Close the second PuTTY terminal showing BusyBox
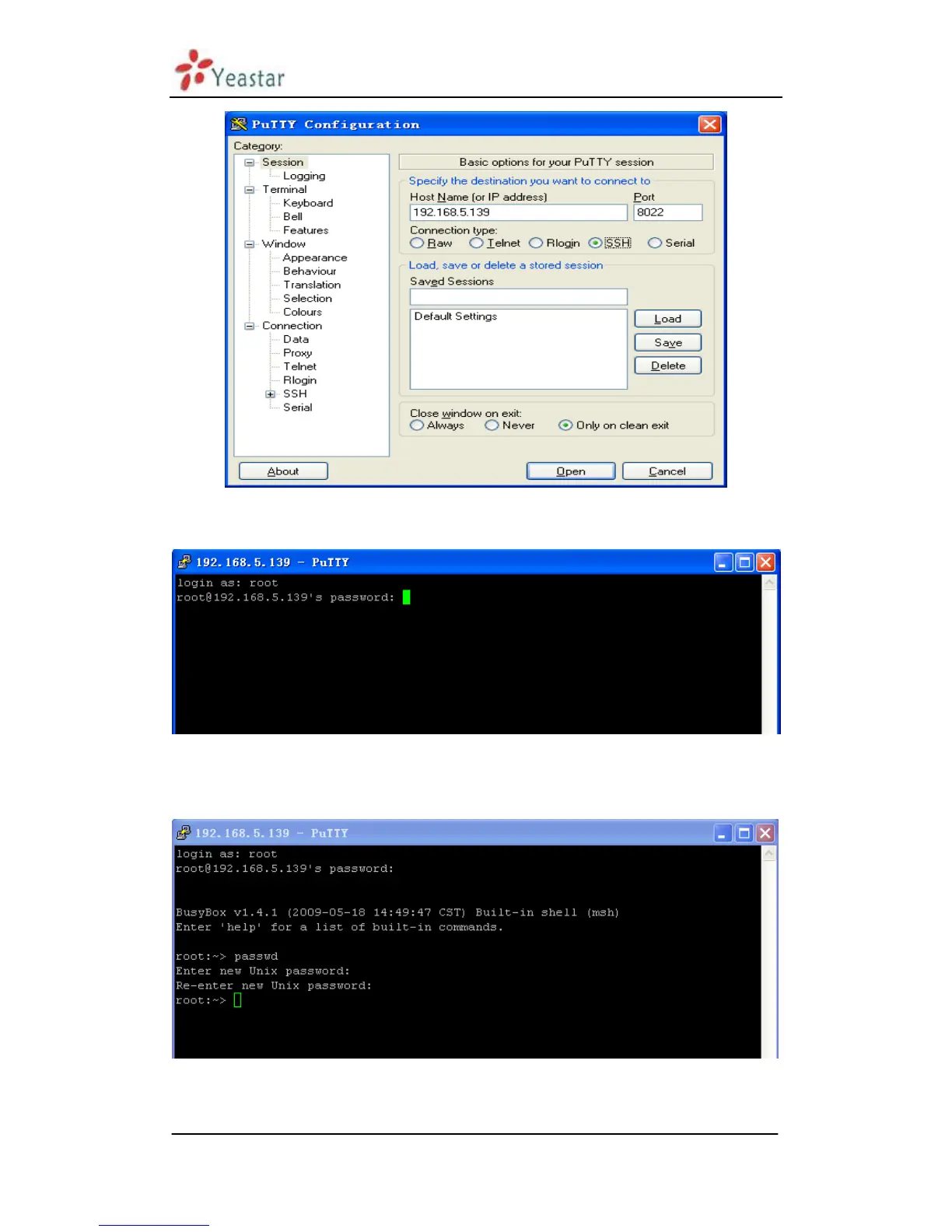Screen dimensions: 952x1232 [x=765, y=834]
